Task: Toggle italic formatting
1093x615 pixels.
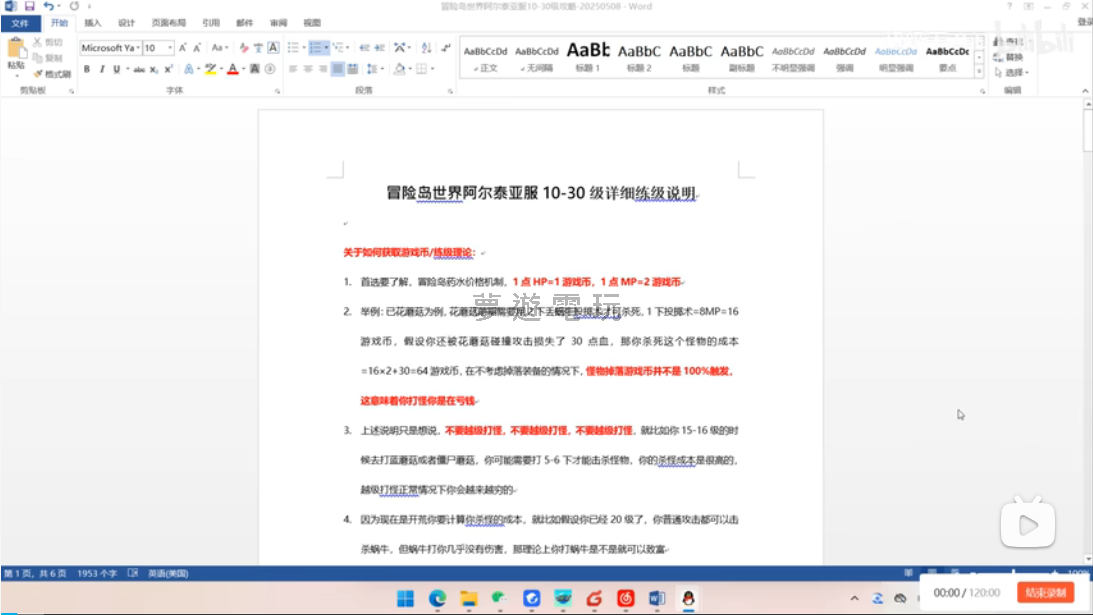Action: click(x=102, y=69)
